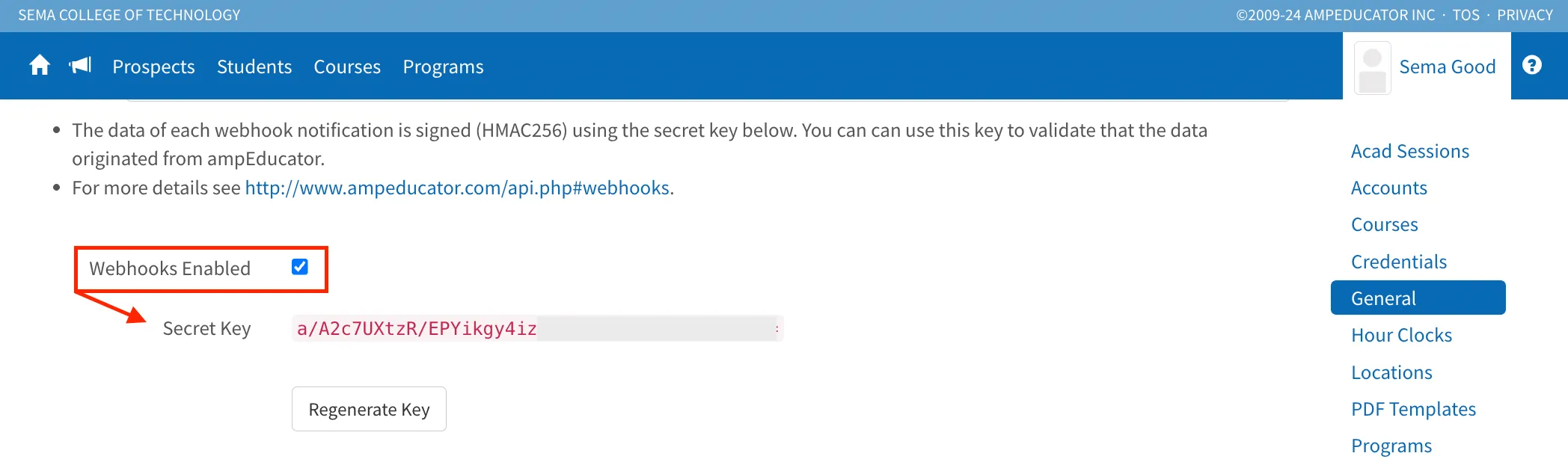Open the Students menu
Screen dimensions: 1568x459
click(254, 67)
